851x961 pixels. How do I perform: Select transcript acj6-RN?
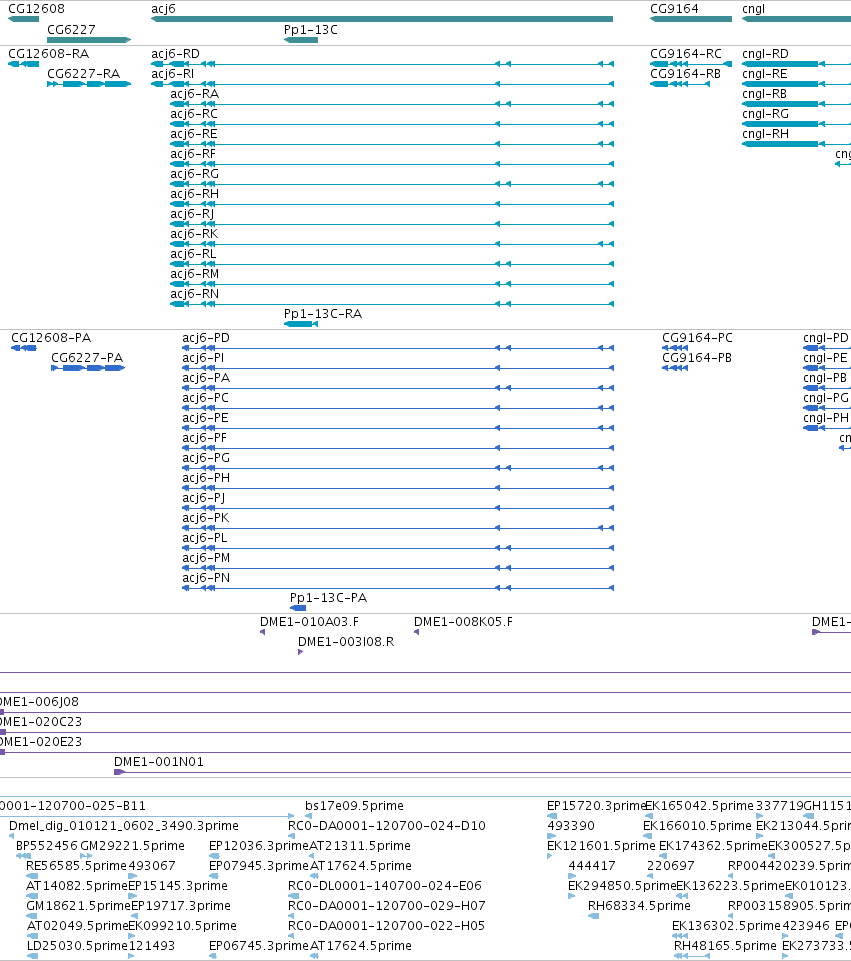[392, 304]
